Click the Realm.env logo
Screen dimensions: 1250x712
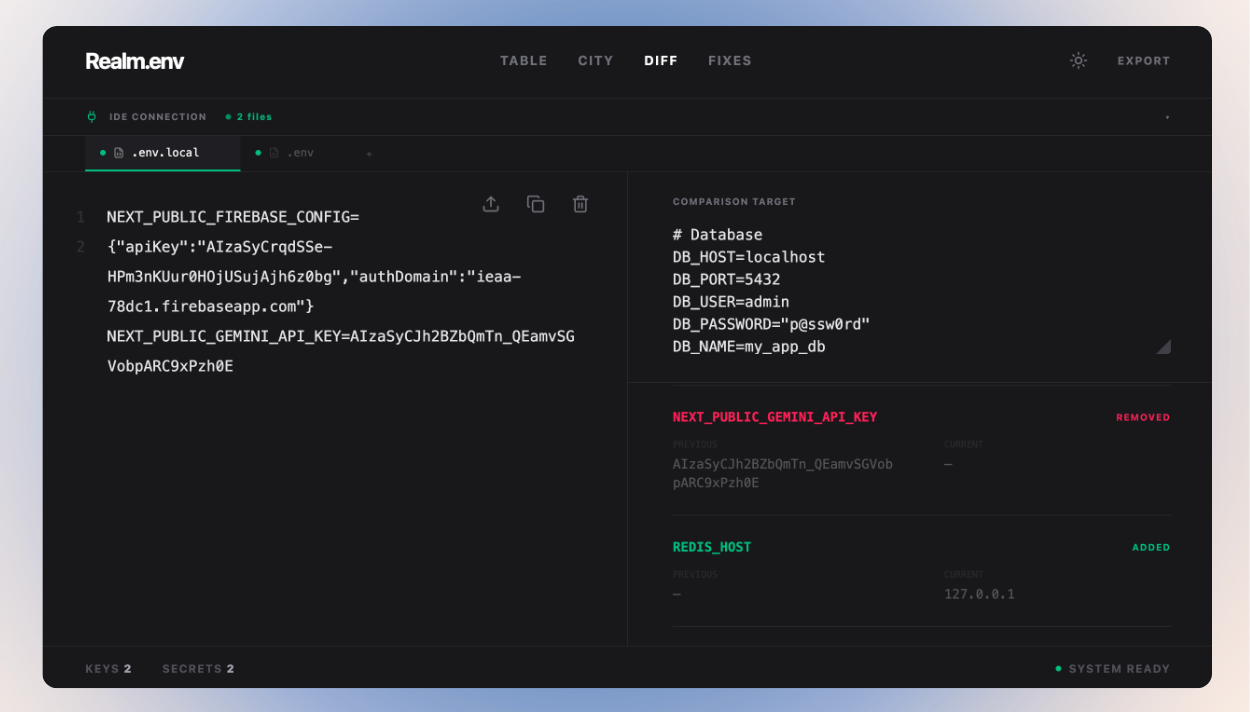[x=135, y=61]
